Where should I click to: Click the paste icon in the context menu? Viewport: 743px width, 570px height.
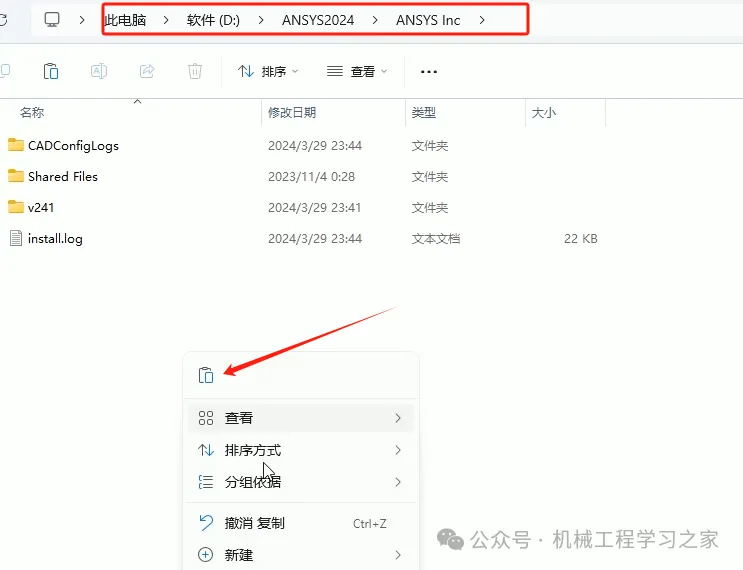tap(206, 375)
